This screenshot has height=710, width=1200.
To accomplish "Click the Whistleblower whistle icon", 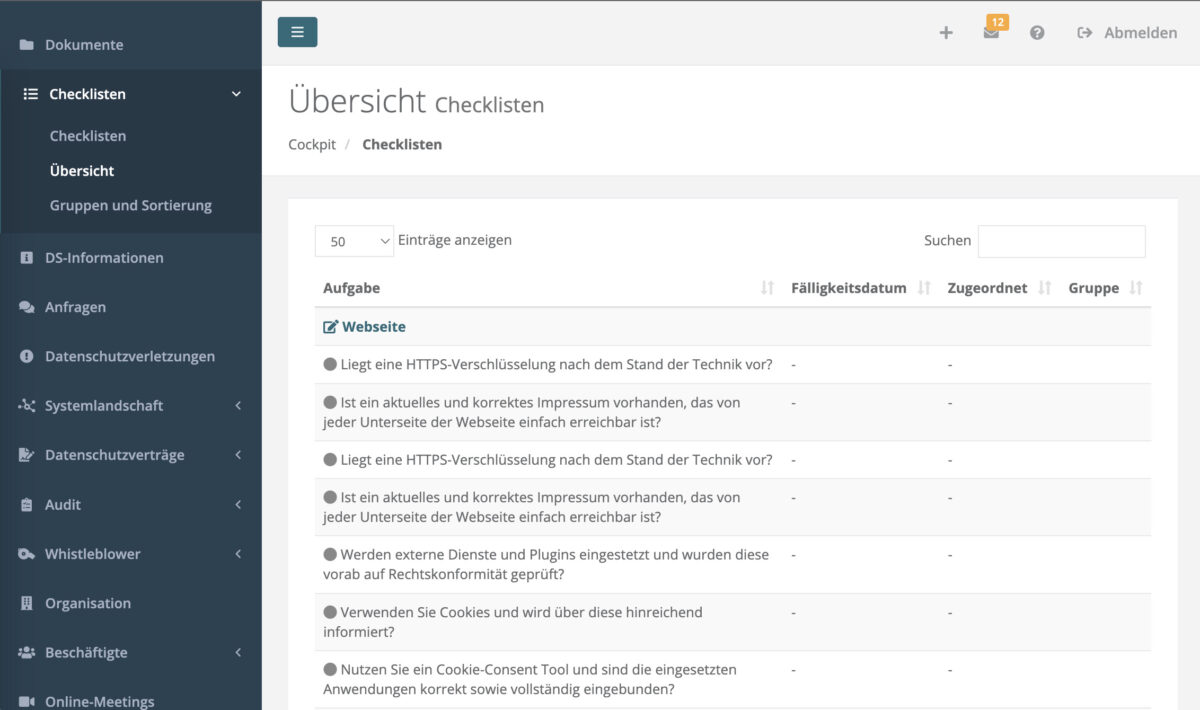I will [25, 553].
